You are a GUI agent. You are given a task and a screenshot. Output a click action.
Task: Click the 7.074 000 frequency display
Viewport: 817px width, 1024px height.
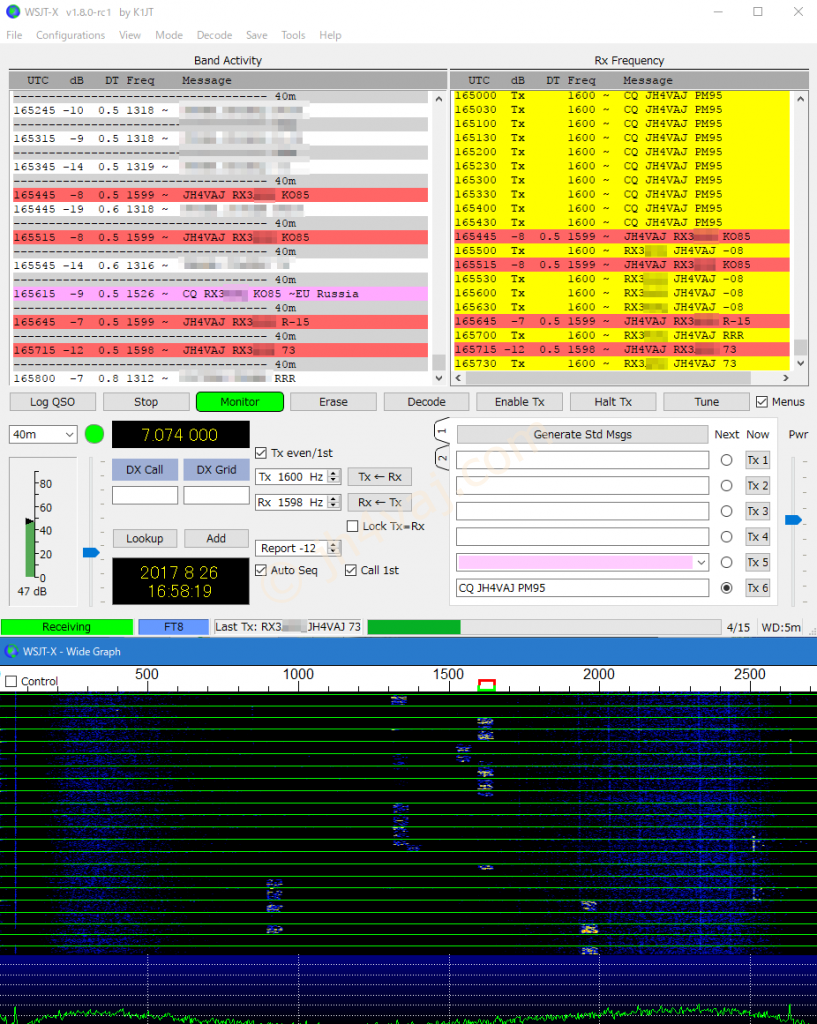tap(180, 434)
